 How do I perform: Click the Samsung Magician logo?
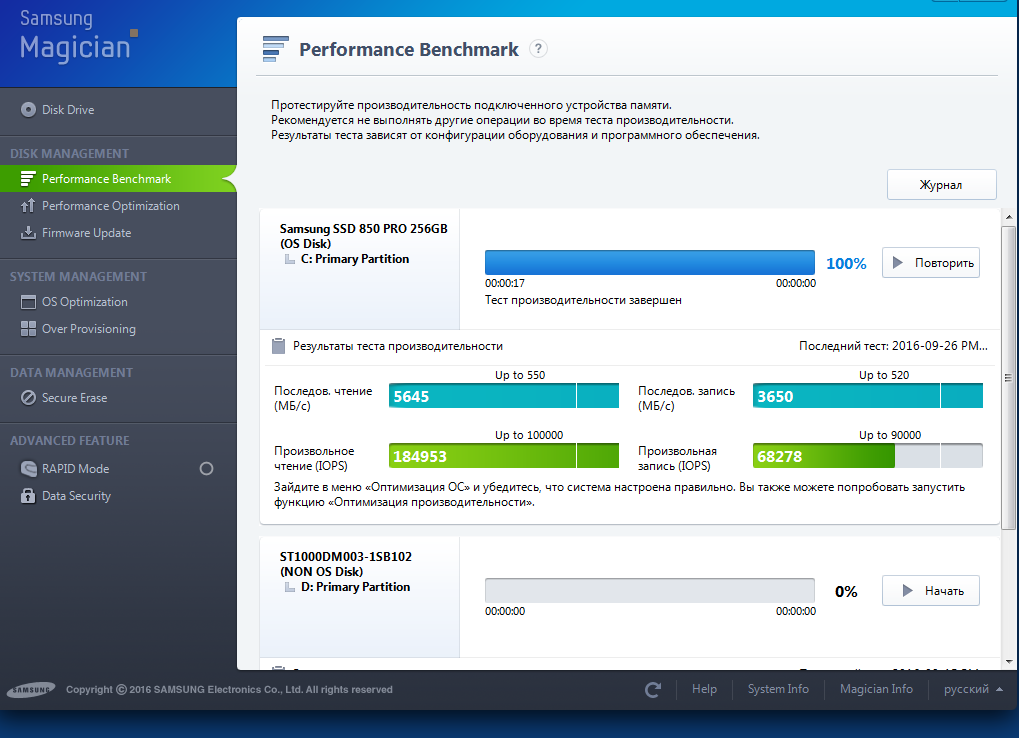(78, 37)
